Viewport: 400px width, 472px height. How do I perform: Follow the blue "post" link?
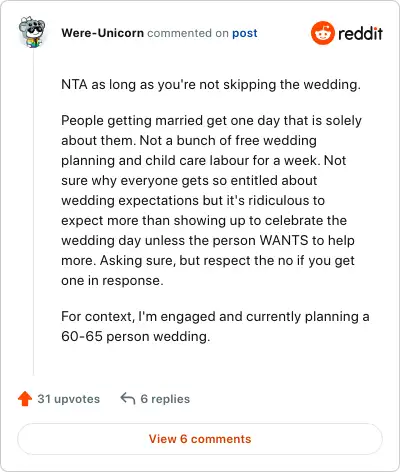(245, 33)
